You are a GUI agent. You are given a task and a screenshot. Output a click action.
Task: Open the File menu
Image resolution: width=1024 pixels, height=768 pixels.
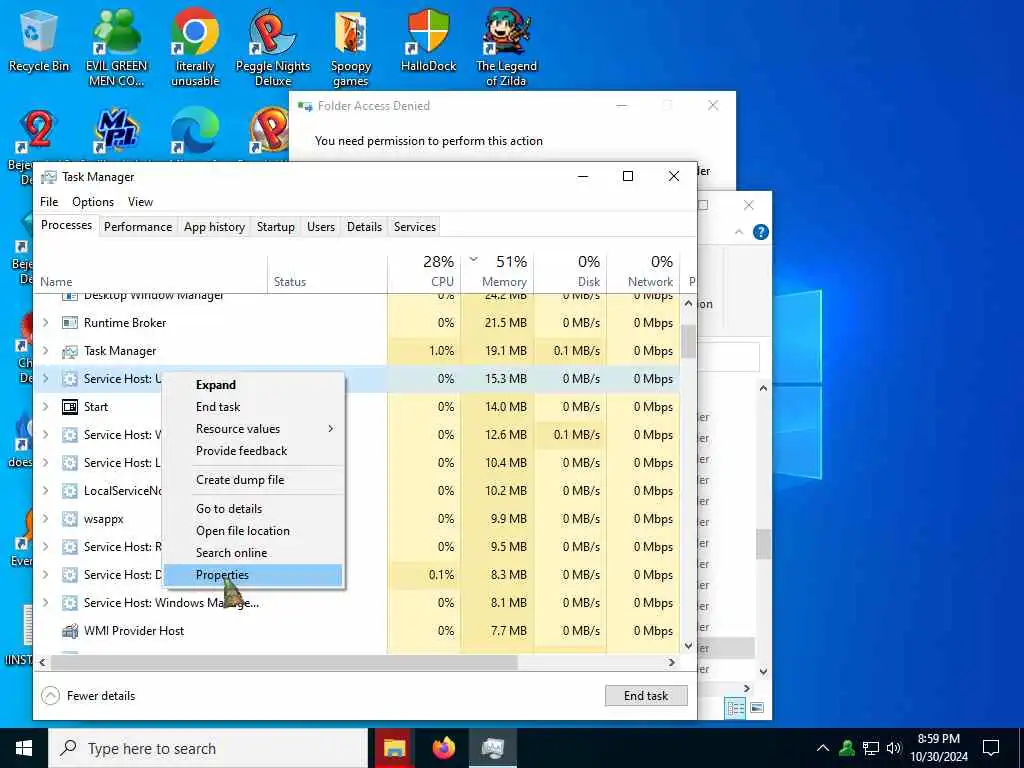click(49, 202)
